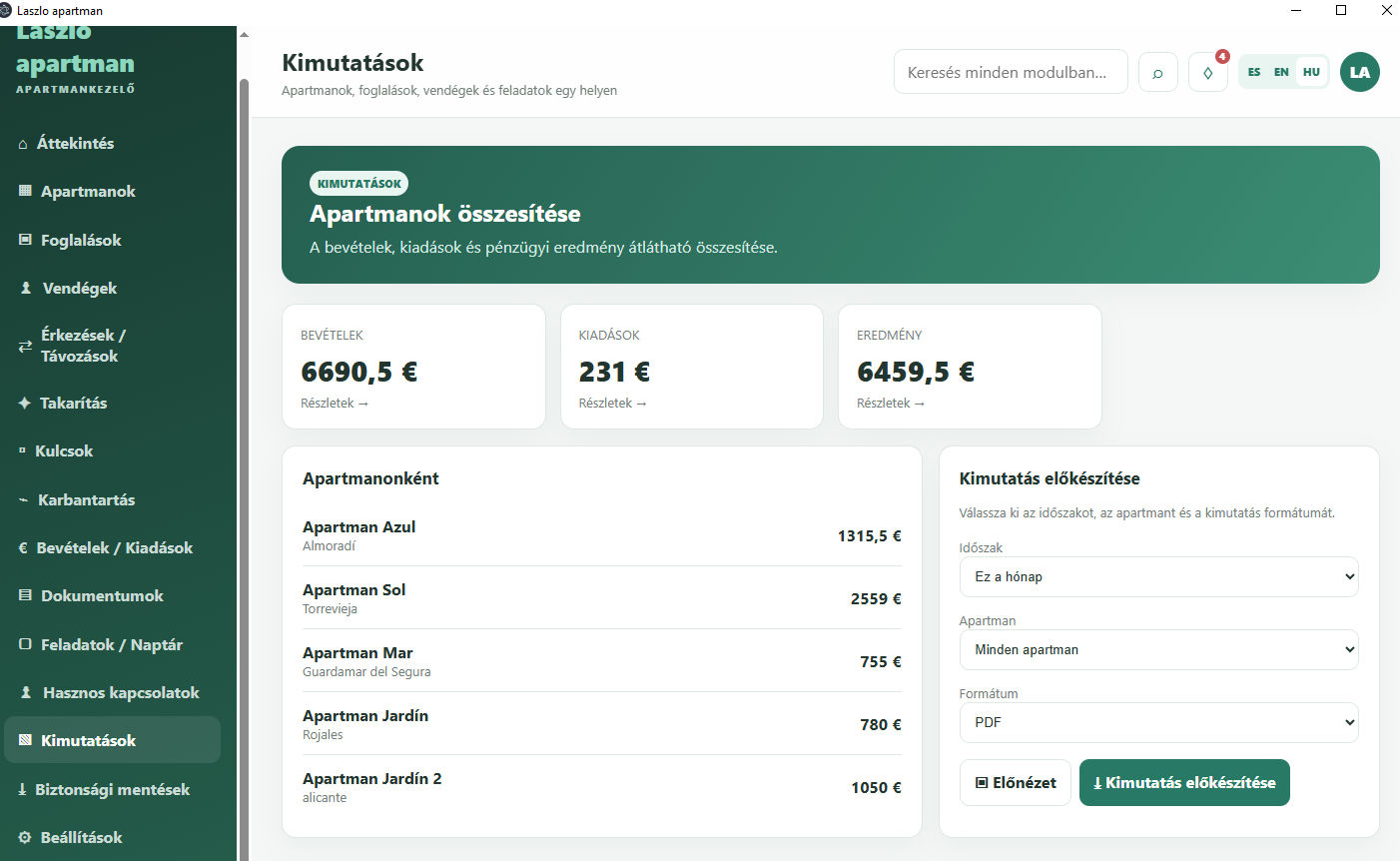
Task: Switch language to EN
Action: [x=1281, y=72]
